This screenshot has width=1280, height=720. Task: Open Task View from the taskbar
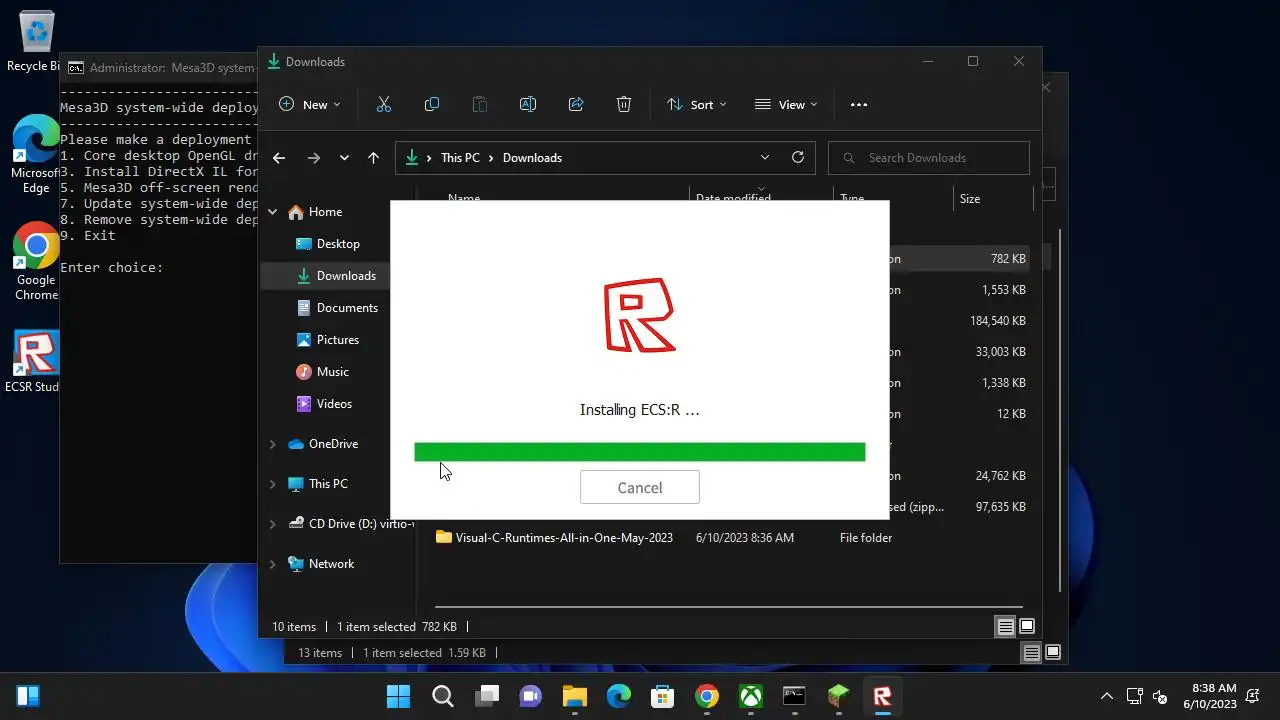pos(486,696)
